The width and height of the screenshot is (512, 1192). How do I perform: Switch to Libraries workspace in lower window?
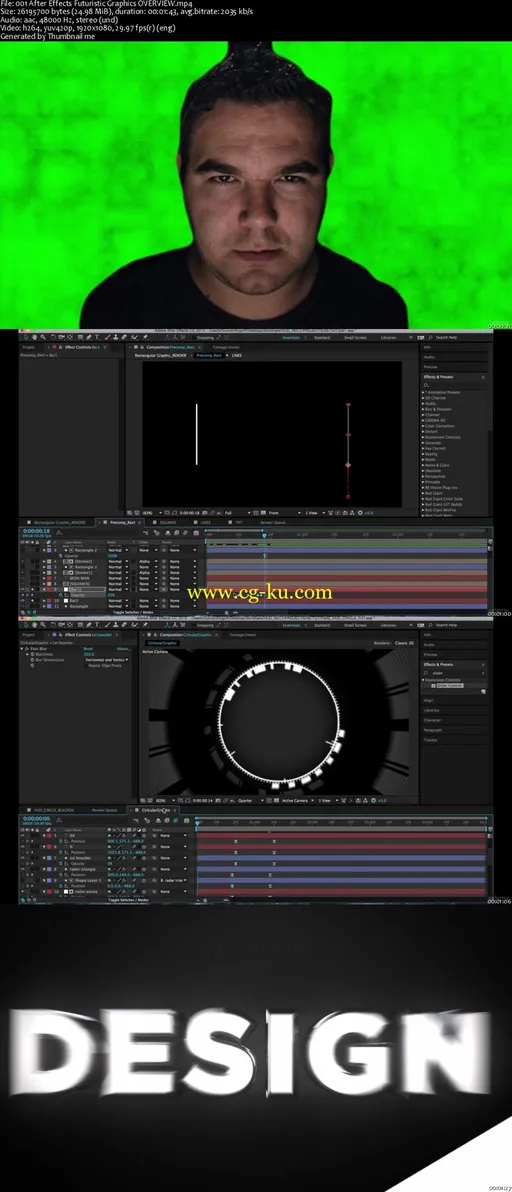pos(388,625)
